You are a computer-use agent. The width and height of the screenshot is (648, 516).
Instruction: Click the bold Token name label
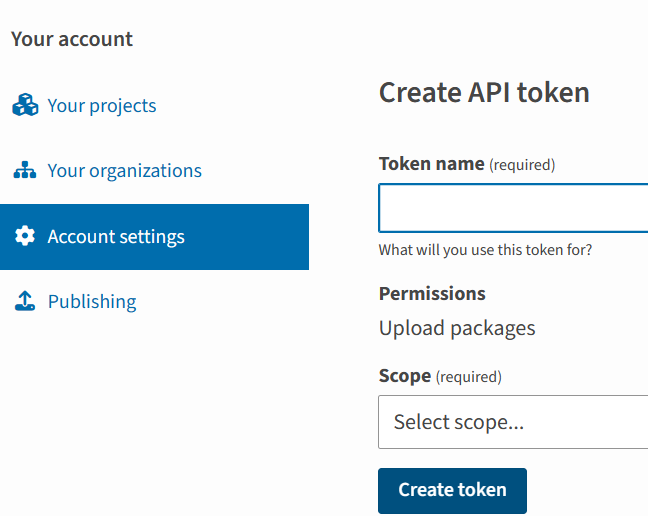[x=431, y=164]
